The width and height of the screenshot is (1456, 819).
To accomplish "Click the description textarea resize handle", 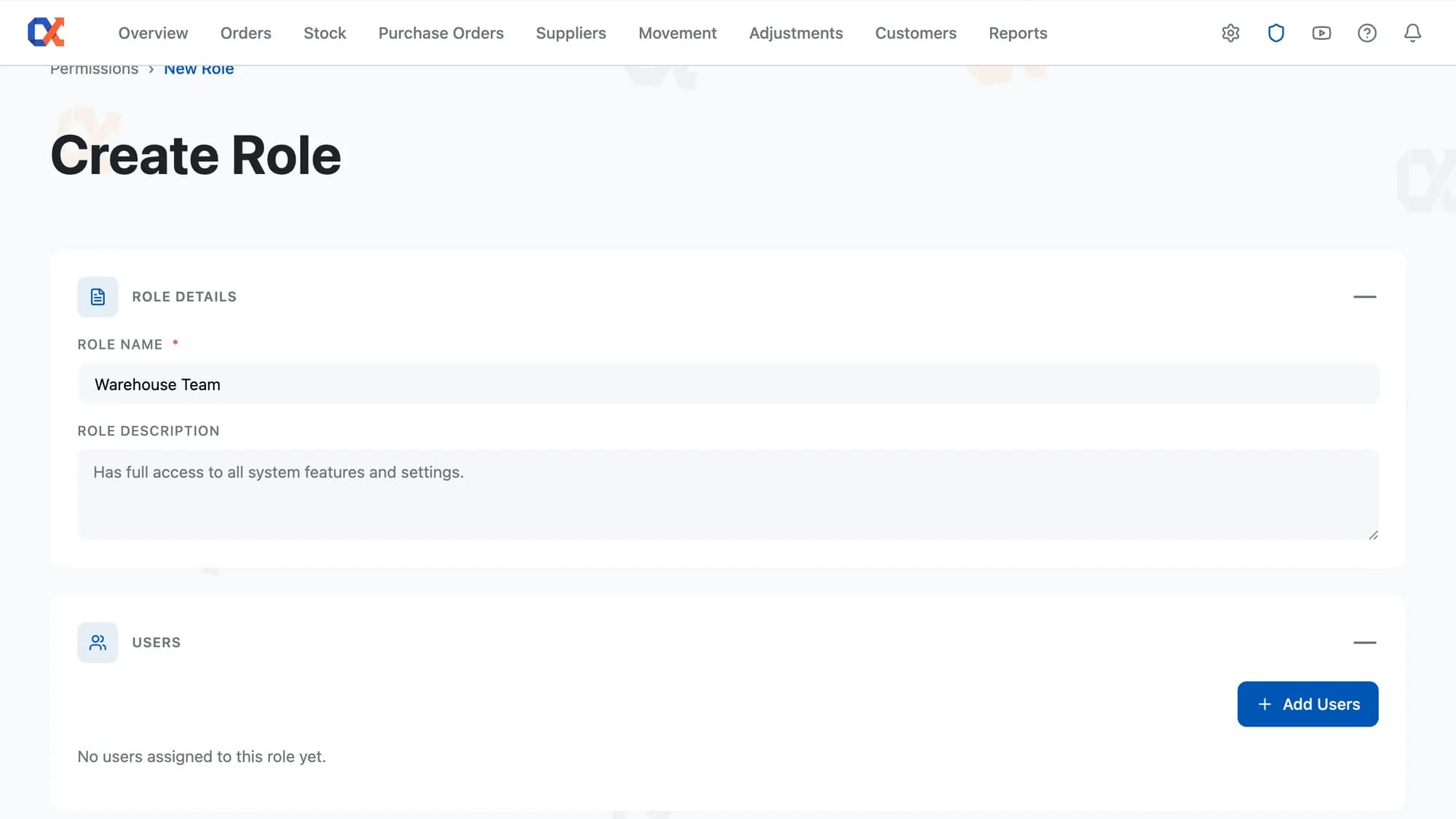I will [1372, 534].
